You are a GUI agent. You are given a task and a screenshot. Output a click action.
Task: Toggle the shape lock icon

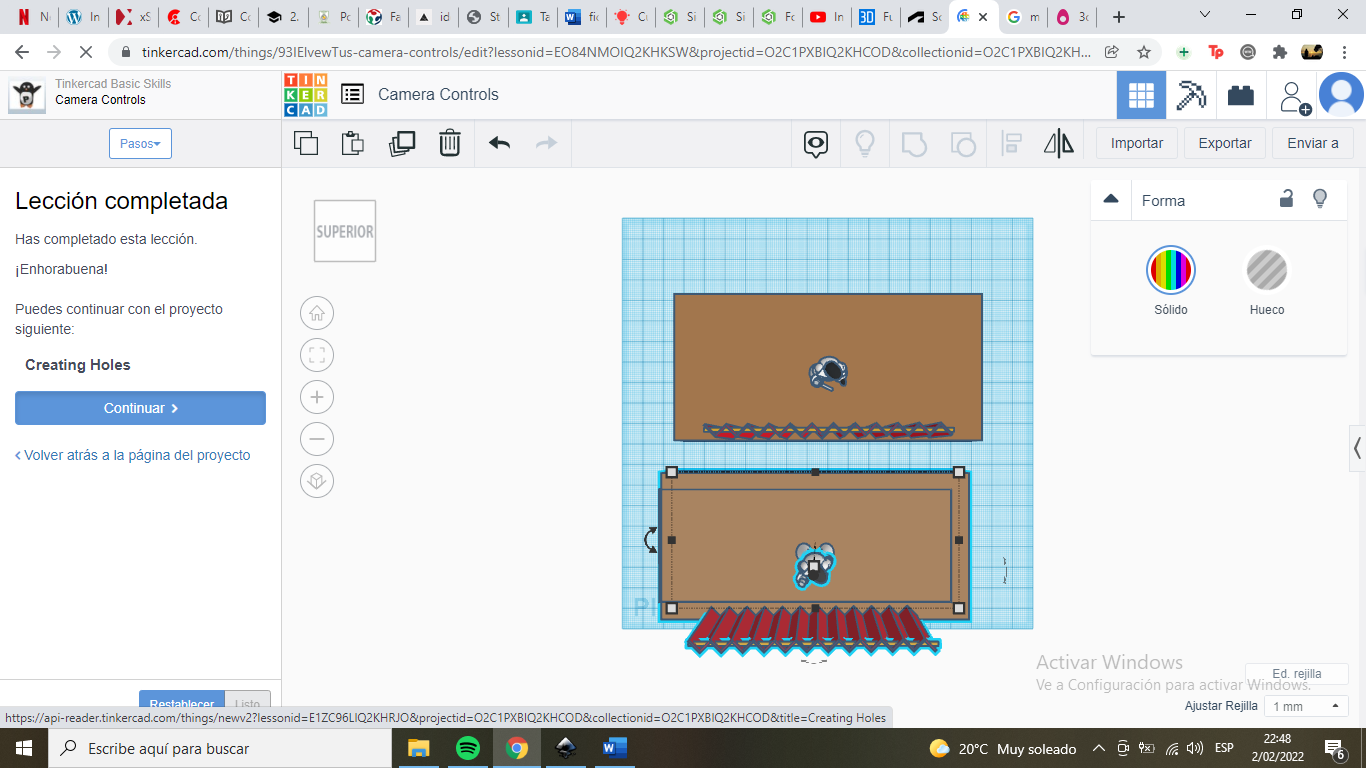(x=1286, y=199)
